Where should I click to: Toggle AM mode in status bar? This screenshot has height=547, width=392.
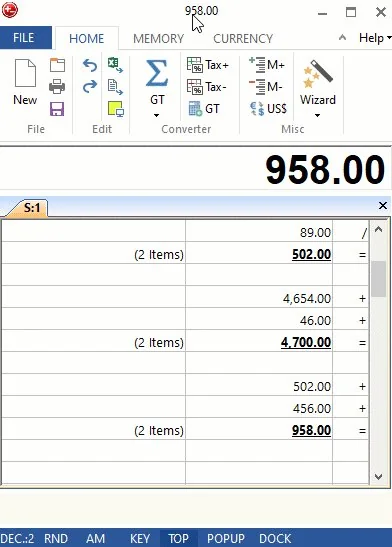(95, 538)
